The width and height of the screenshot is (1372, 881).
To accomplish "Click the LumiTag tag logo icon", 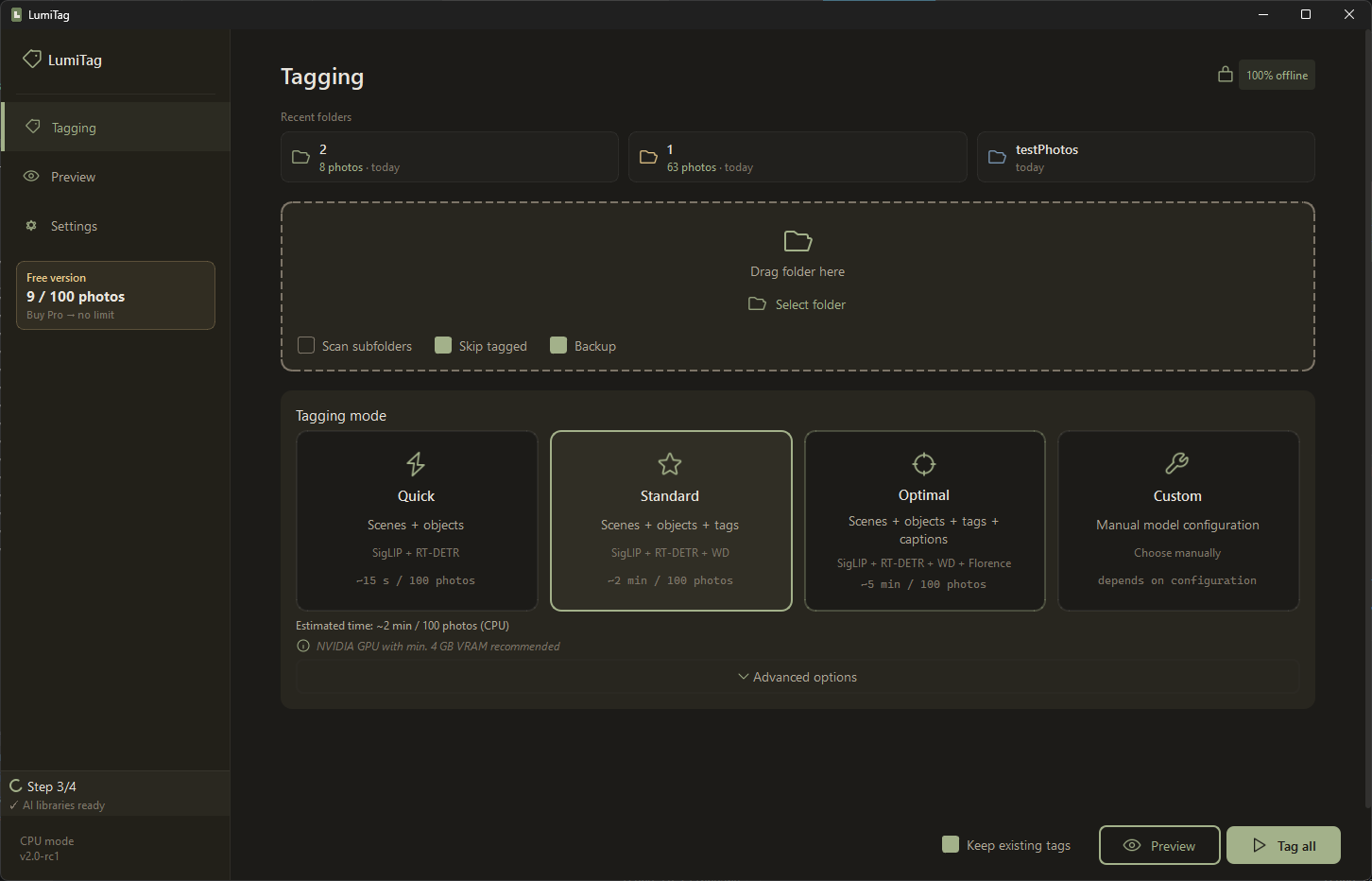I will (x=32, y=59).
